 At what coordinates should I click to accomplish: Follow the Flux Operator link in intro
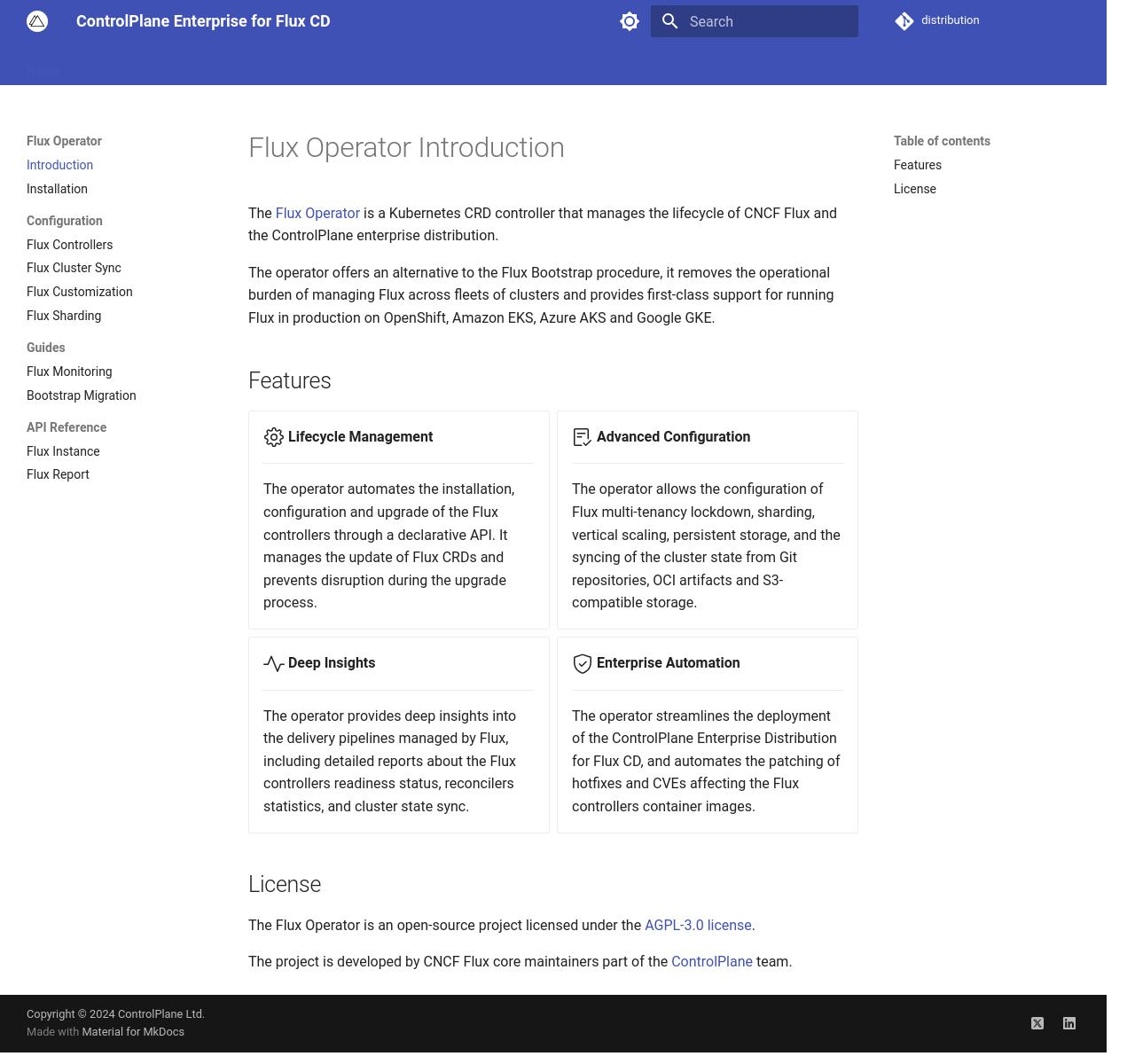click(x=317, y=213)
